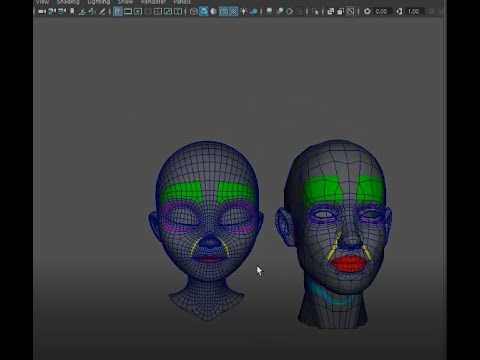Toggle the Gate Mask icon

(148, 12)
